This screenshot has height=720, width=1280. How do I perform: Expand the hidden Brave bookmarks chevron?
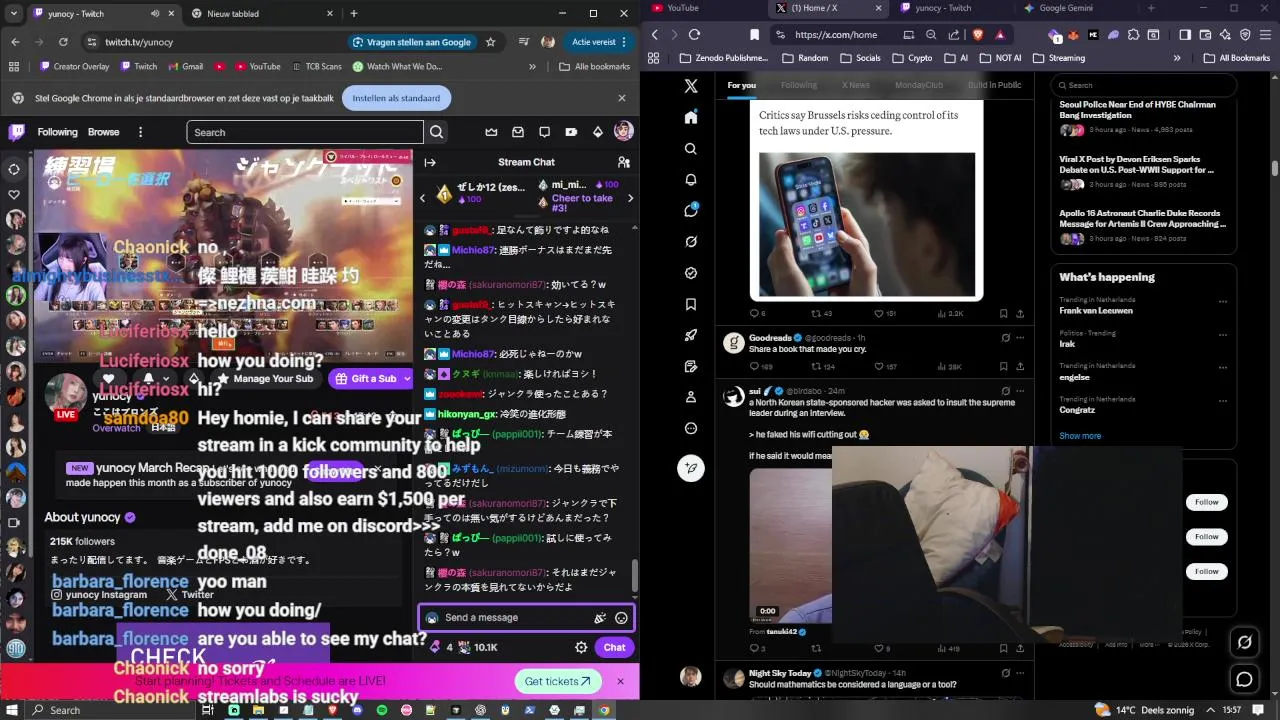click(x=1177, y=58)
